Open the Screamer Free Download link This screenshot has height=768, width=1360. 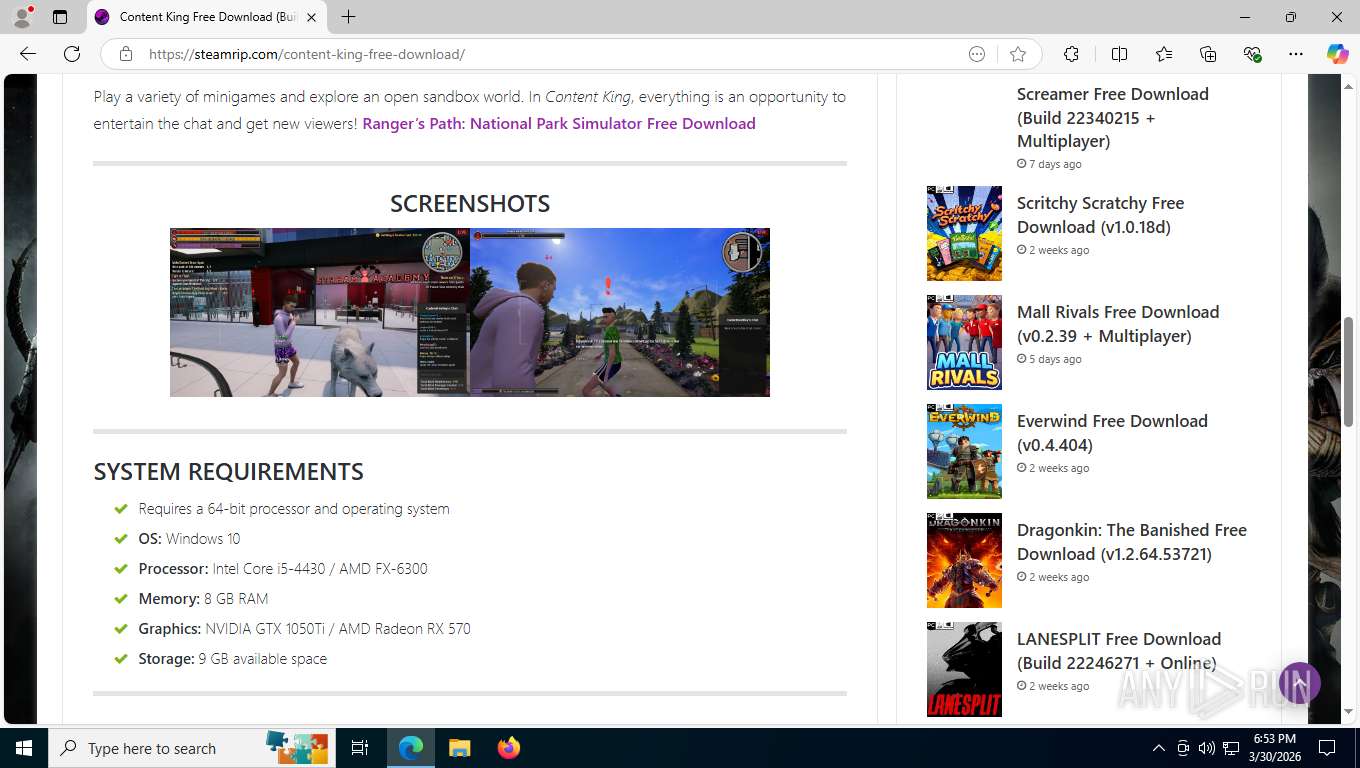click(x=1113, y=118)
